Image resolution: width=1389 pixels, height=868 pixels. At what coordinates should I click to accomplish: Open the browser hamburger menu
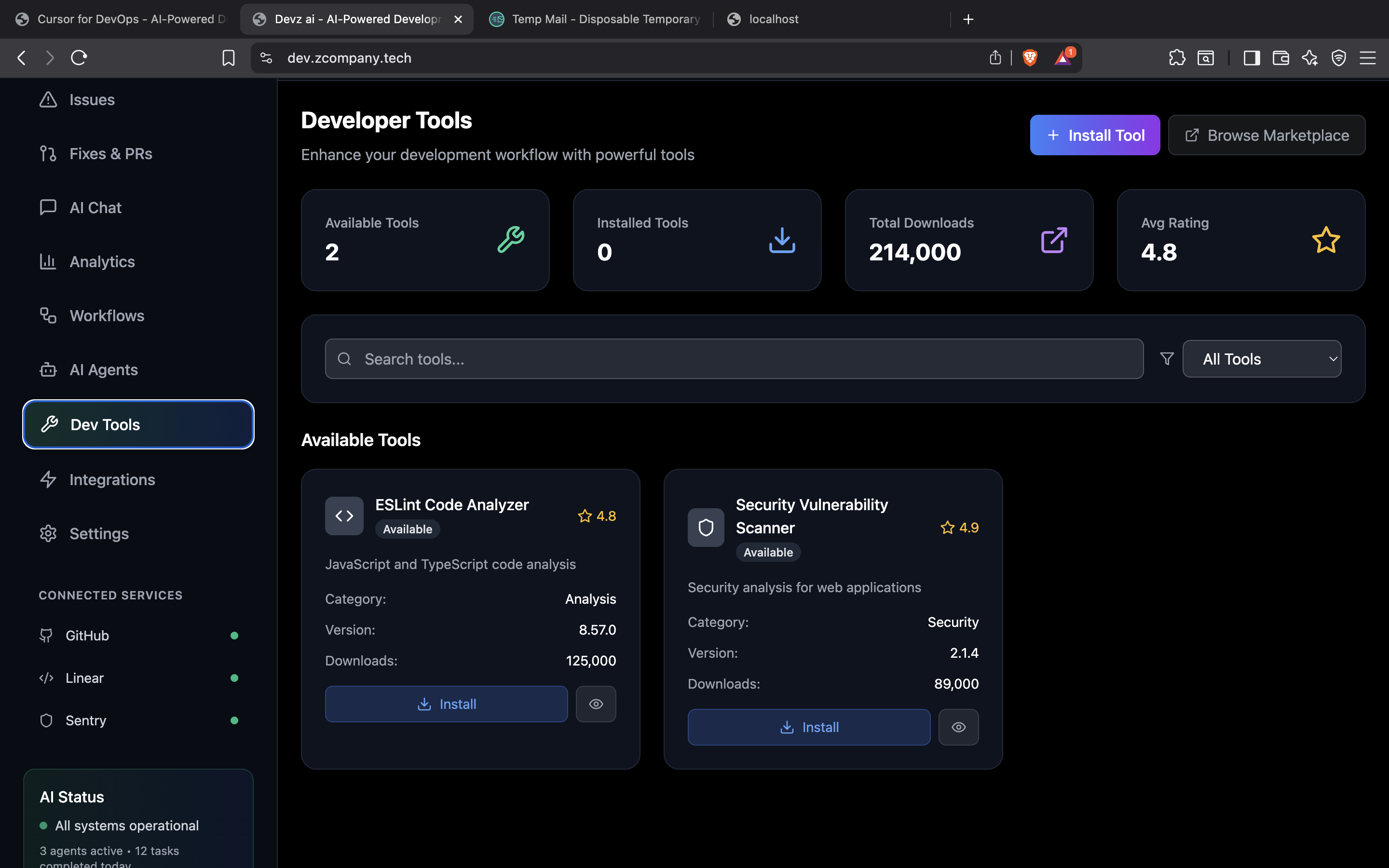coord(1367,57)
